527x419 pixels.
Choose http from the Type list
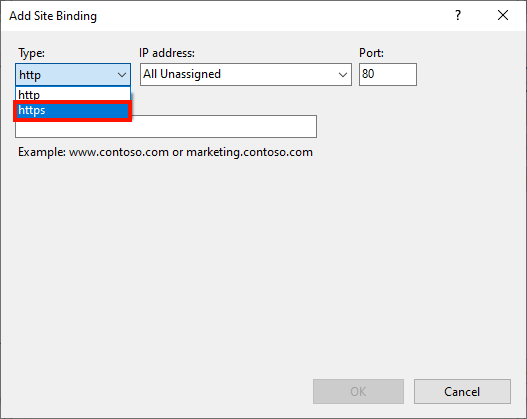[x=73, y=95]
